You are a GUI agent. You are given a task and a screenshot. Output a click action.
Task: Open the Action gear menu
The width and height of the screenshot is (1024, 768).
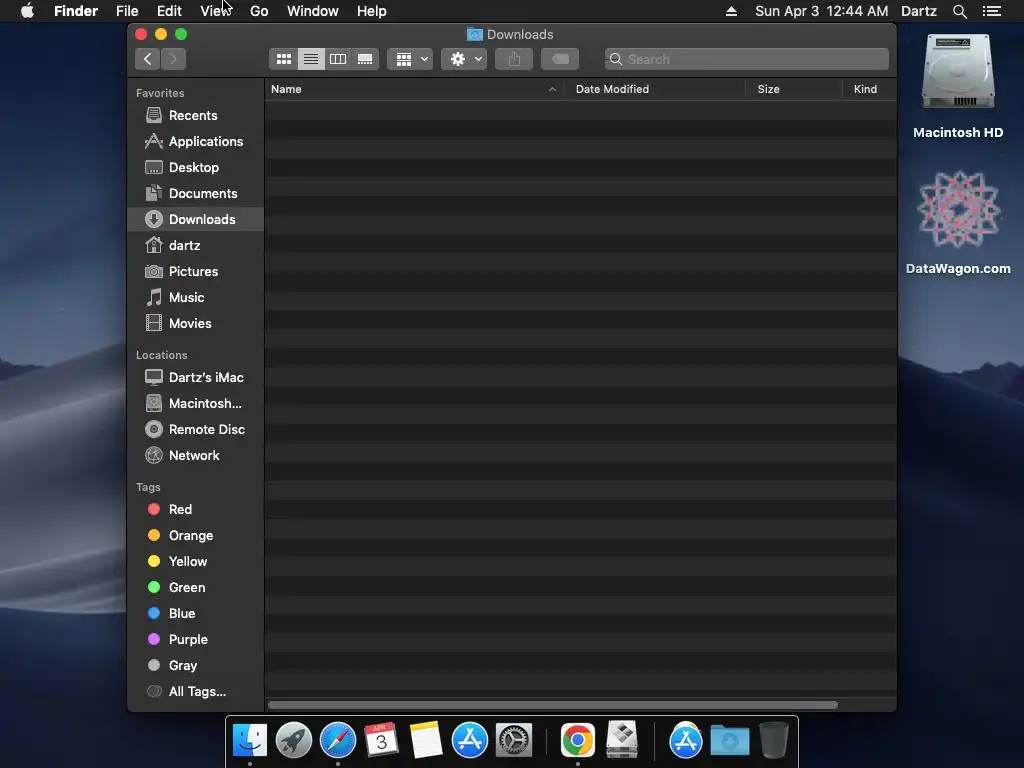(x=464, y=59)
